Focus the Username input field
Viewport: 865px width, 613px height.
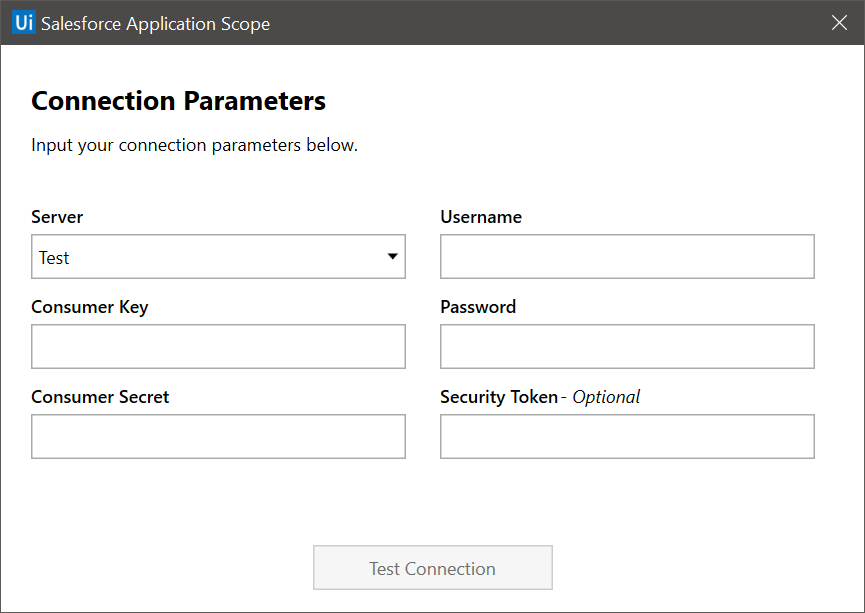pos(627,257)
